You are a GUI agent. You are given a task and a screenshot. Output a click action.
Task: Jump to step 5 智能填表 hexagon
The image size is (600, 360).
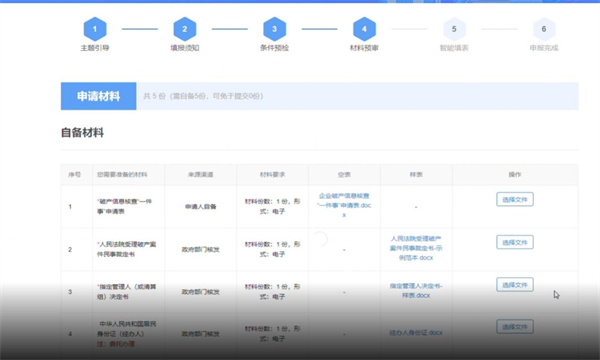454,29
